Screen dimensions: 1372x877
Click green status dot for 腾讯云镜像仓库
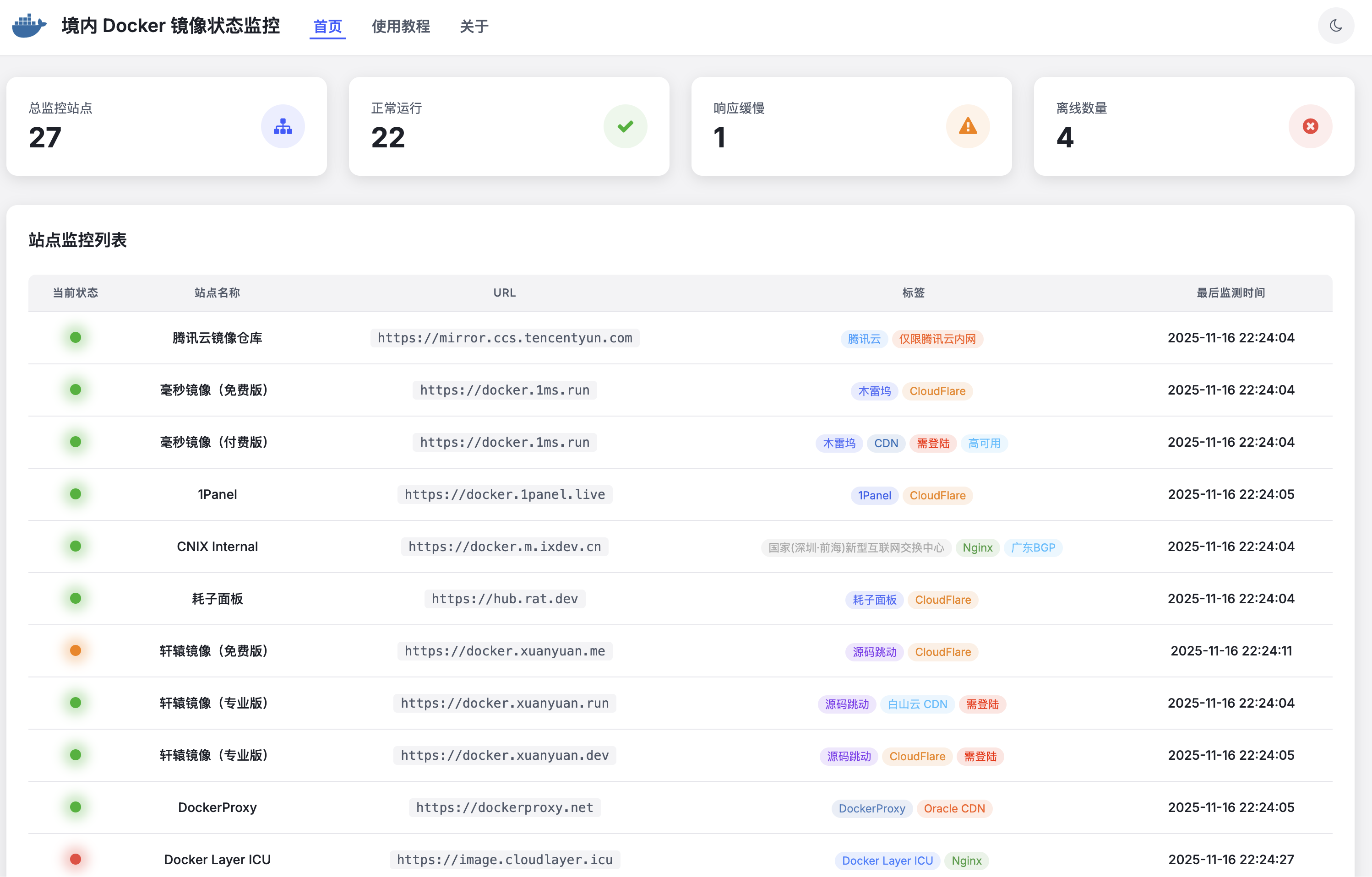75,337
